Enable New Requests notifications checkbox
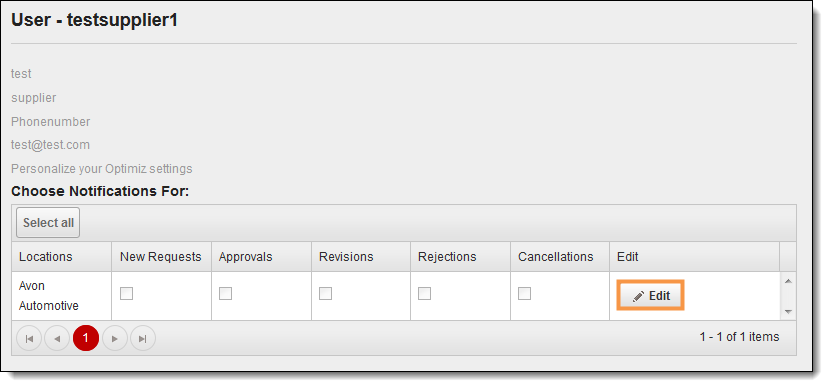Viewport: 828px width, 387px height. (x=126, y=294)
